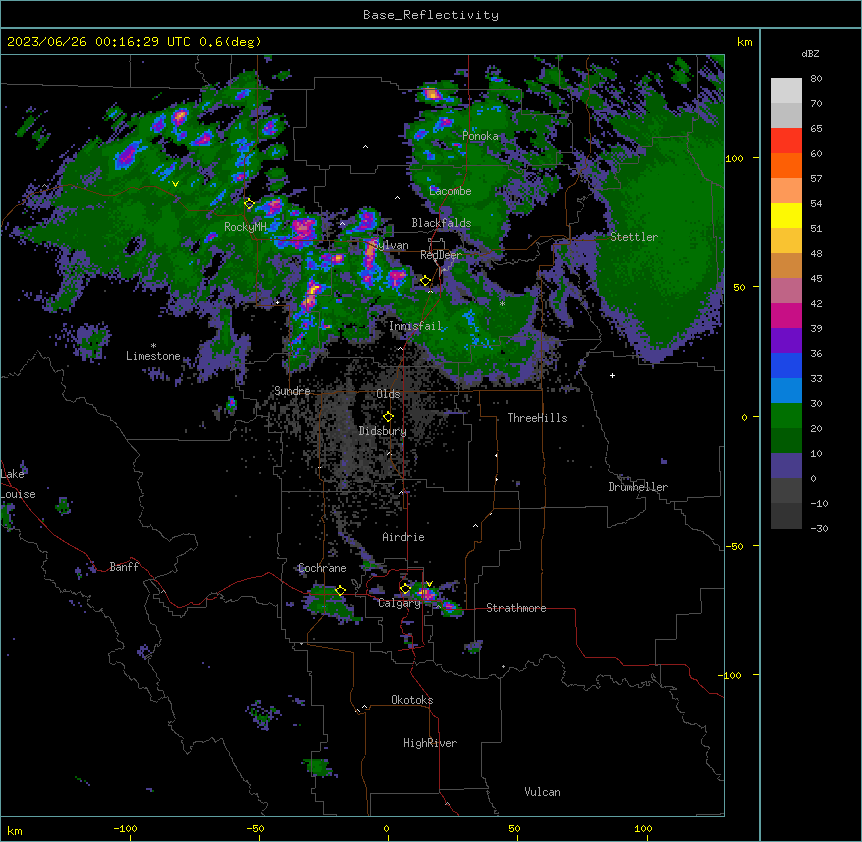Click the Airdrie label
862x842 pixels.
tap(403, 537)
